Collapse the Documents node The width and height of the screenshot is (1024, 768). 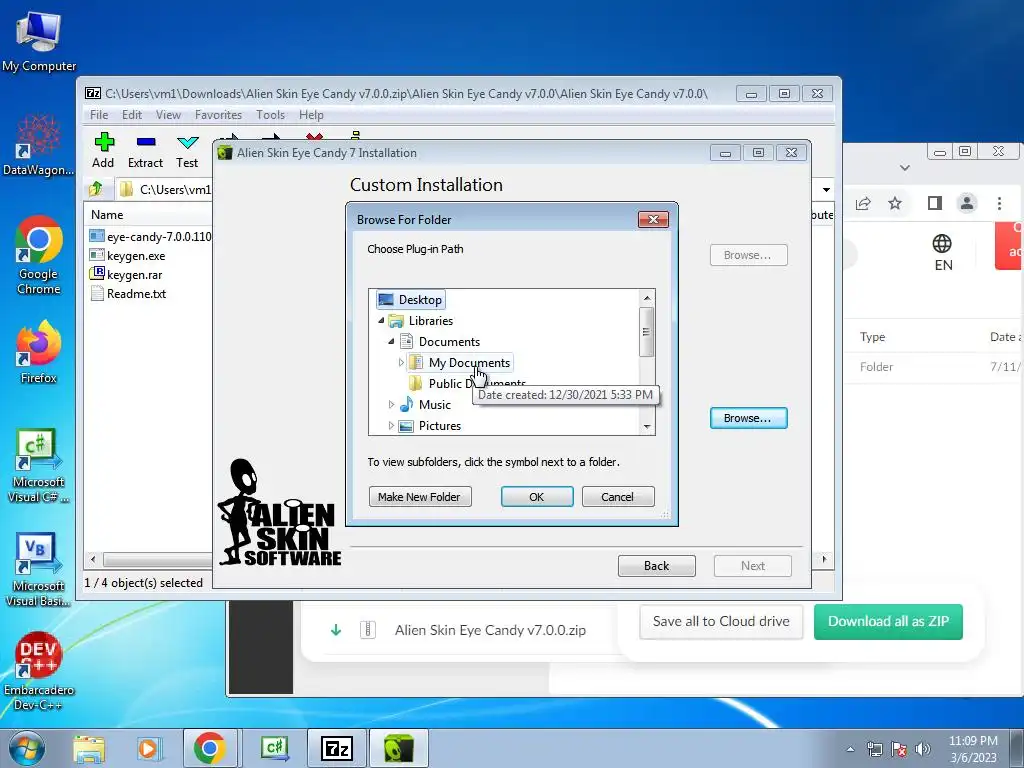(x=391, y=342)
